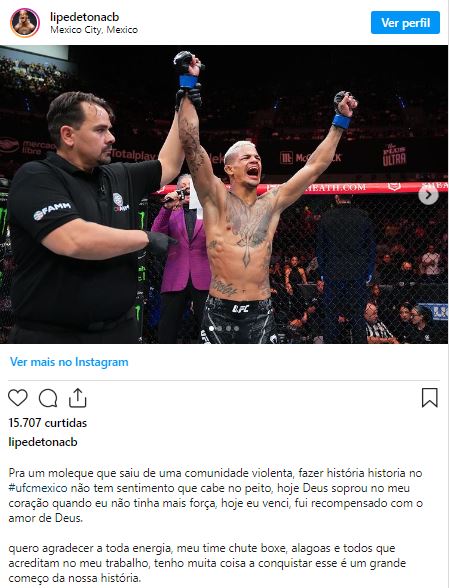Open lipedetonacb username in header
Image resolution: width=450 pixels, height=588 pixels.
(x=84, y=17)
